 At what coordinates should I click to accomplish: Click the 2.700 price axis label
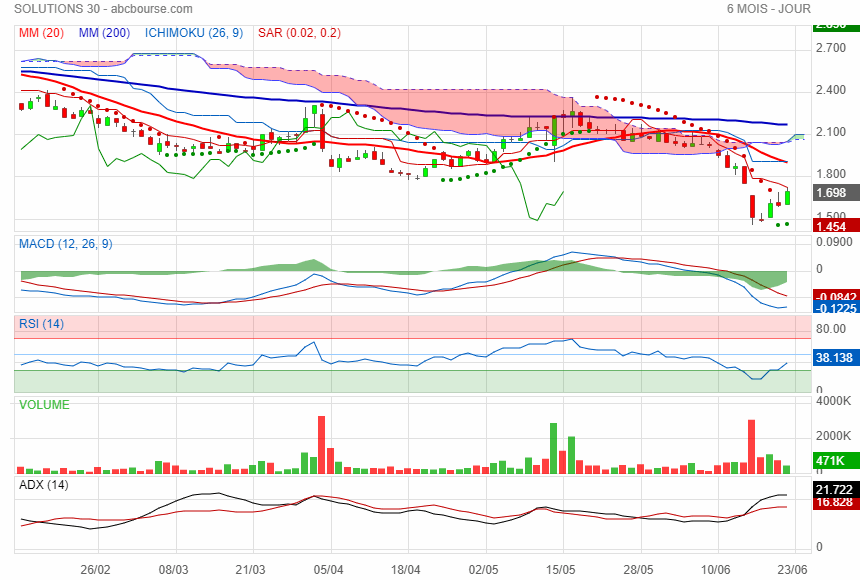831,48
